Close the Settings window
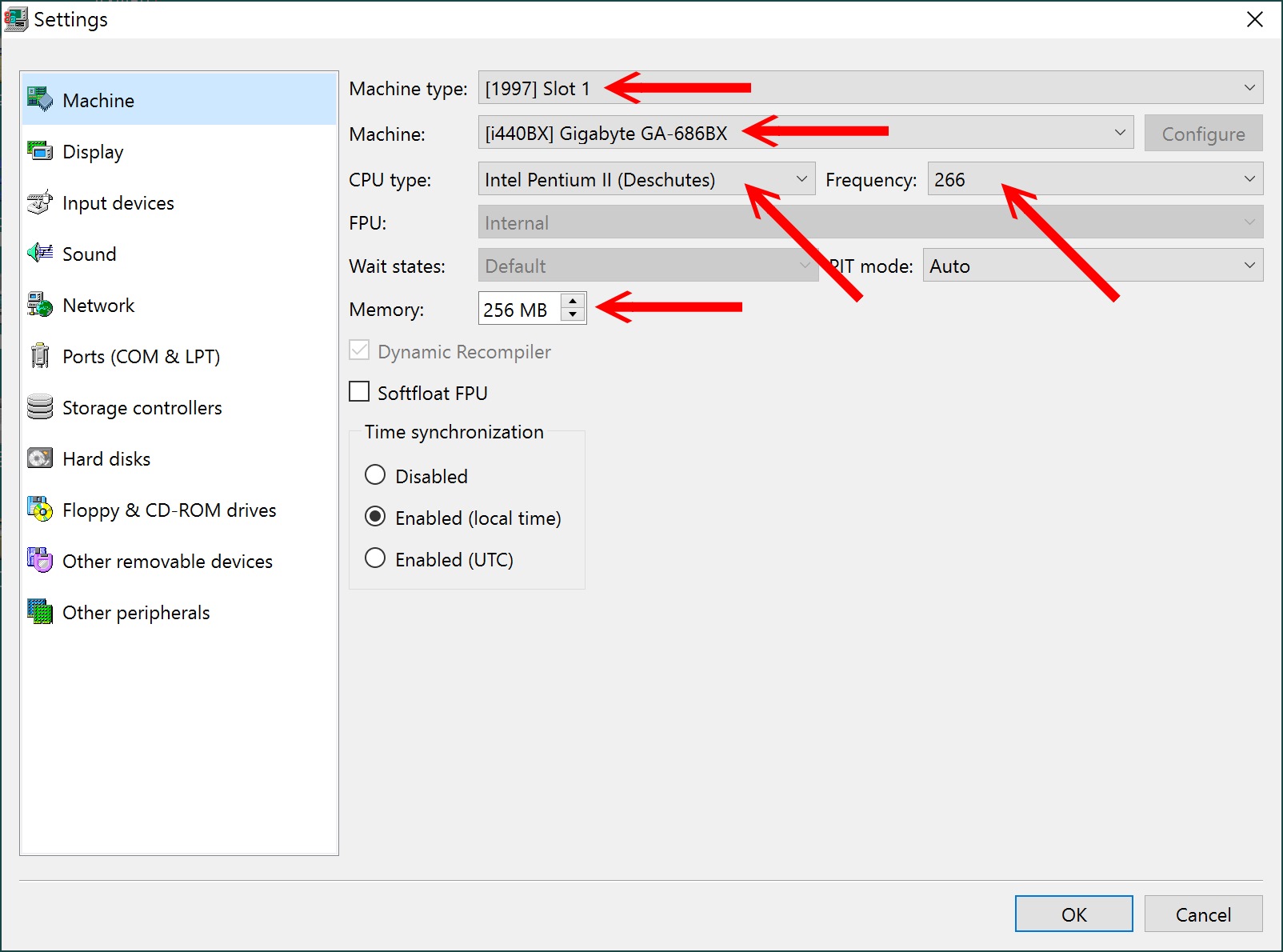Viewport: 1283px width, 952px height. click(x=1255, y=19)
